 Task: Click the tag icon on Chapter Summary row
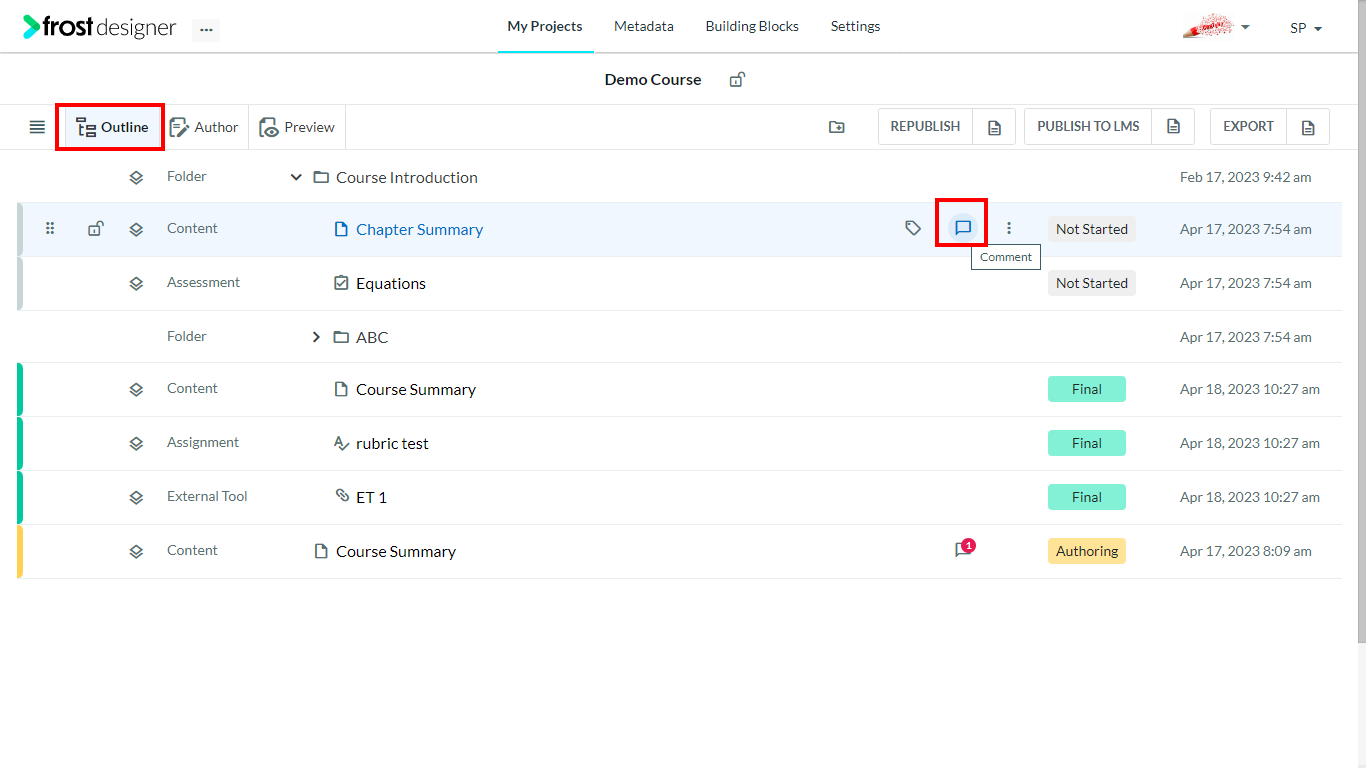(x=913, y=228)
